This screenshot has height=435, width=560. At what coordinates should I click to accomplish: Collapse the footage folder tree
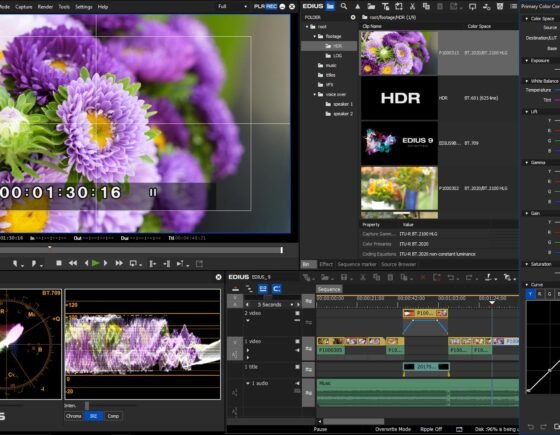click(x=315, y=36)
